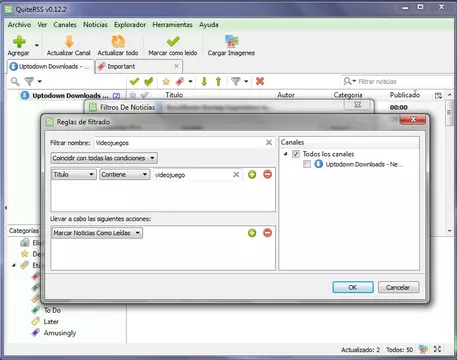This screenshot has height=360, width=457.
Task: Add a condition with the green plus
Action: click(252, 174)
